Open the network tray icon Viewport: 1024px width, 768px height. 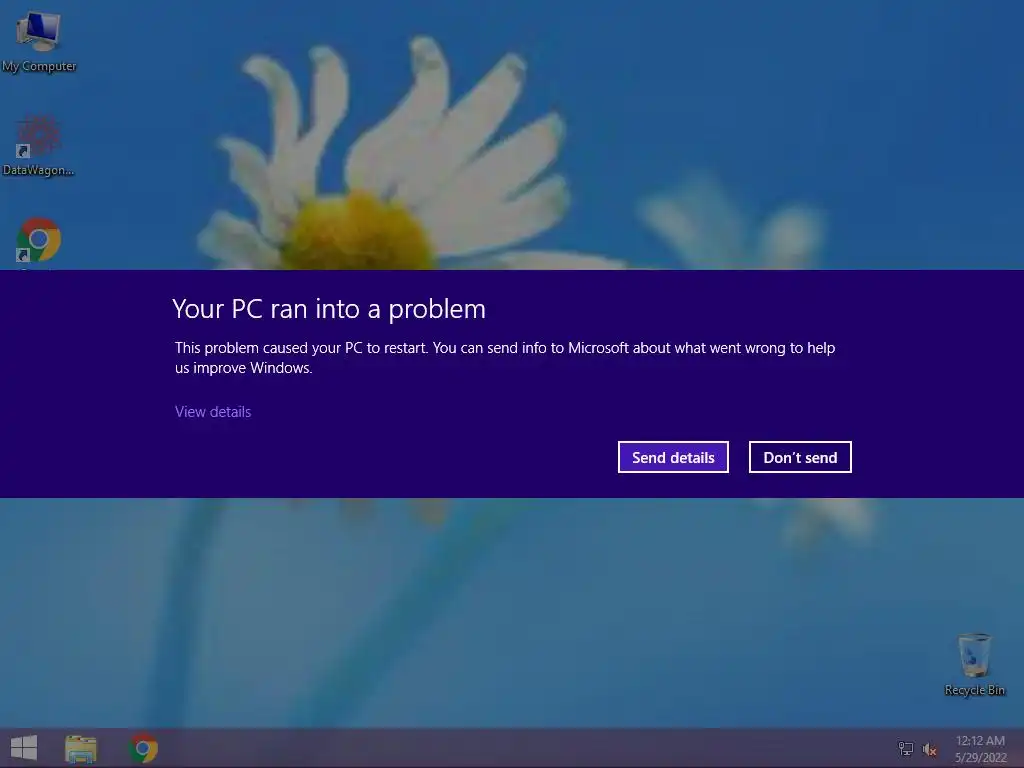(906, 748)
